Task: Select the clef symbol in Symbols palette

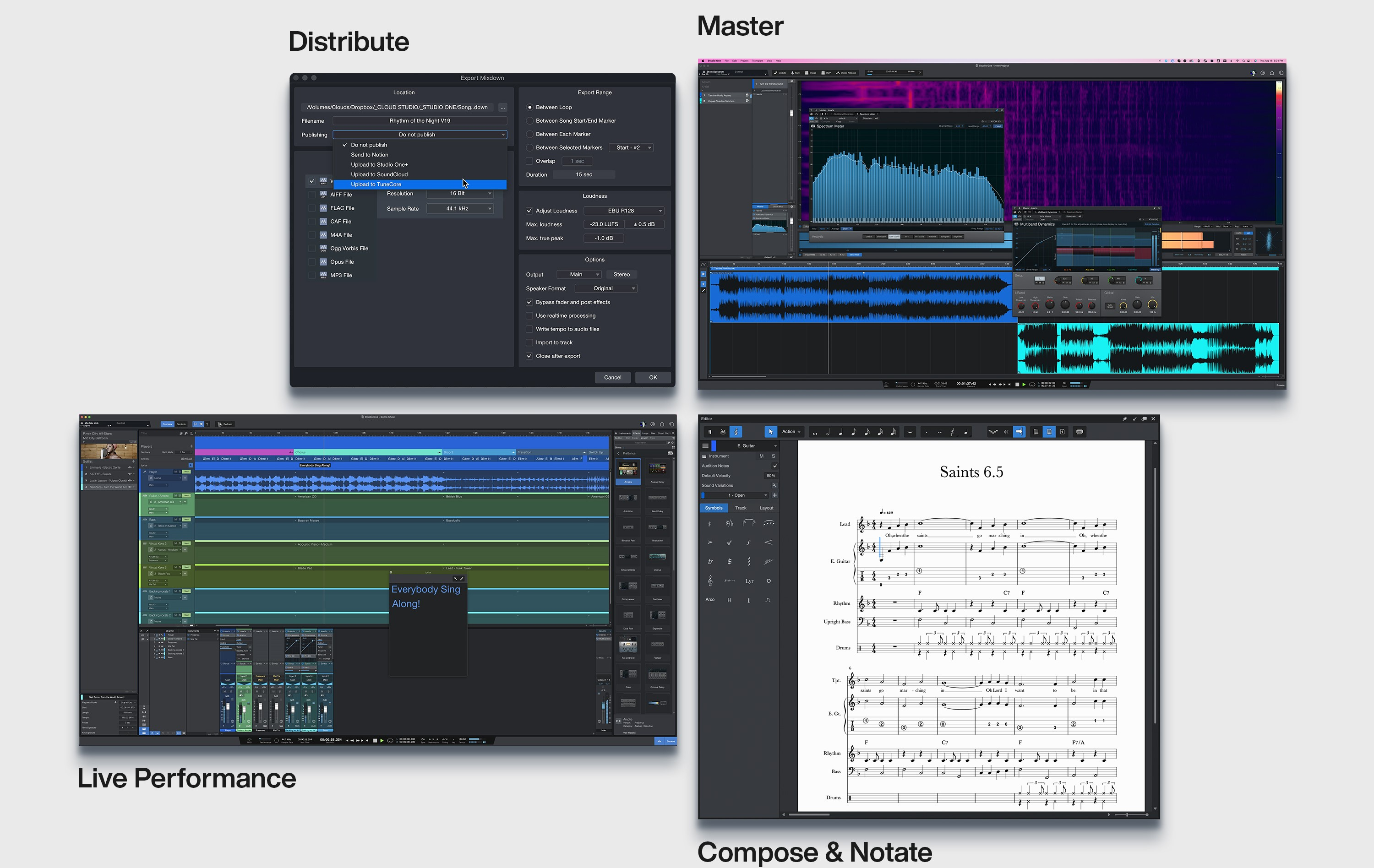Action: coord(710,580)
